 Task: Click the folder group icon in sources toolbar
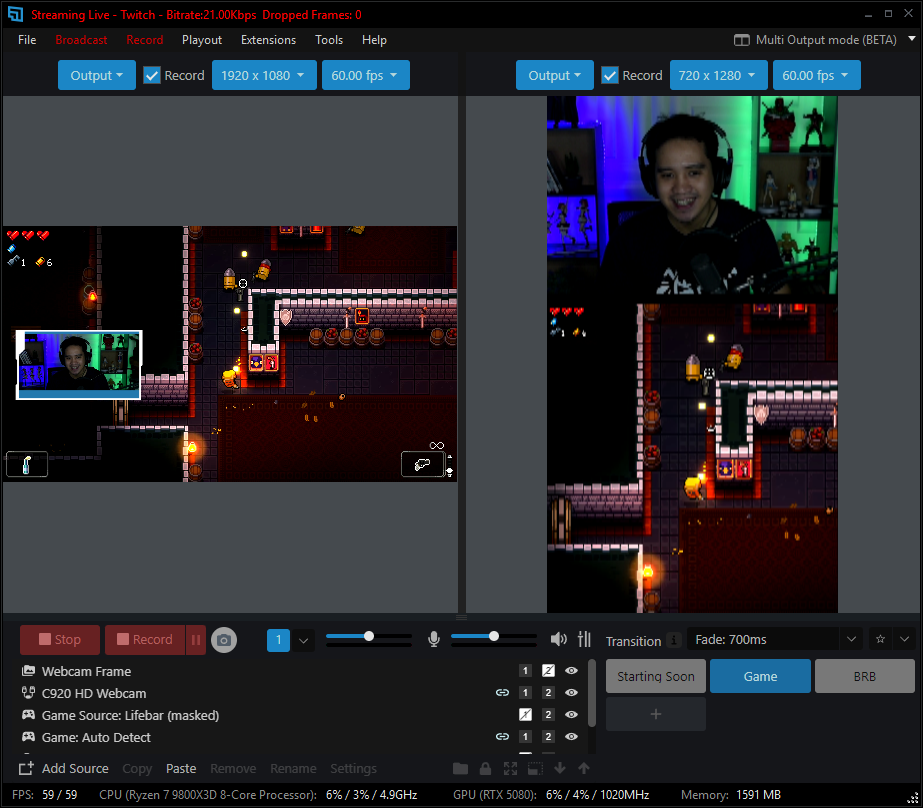(x=460, y=769)
